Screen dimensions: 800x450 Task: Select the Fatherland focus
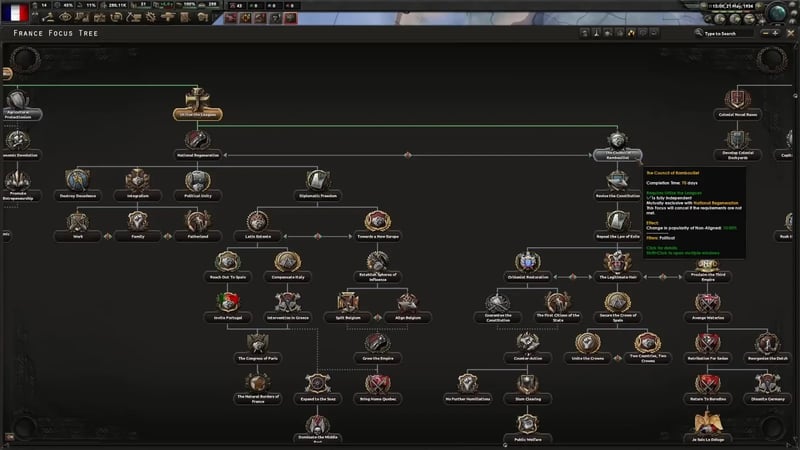pyautogui.click(x=197, y=227)
